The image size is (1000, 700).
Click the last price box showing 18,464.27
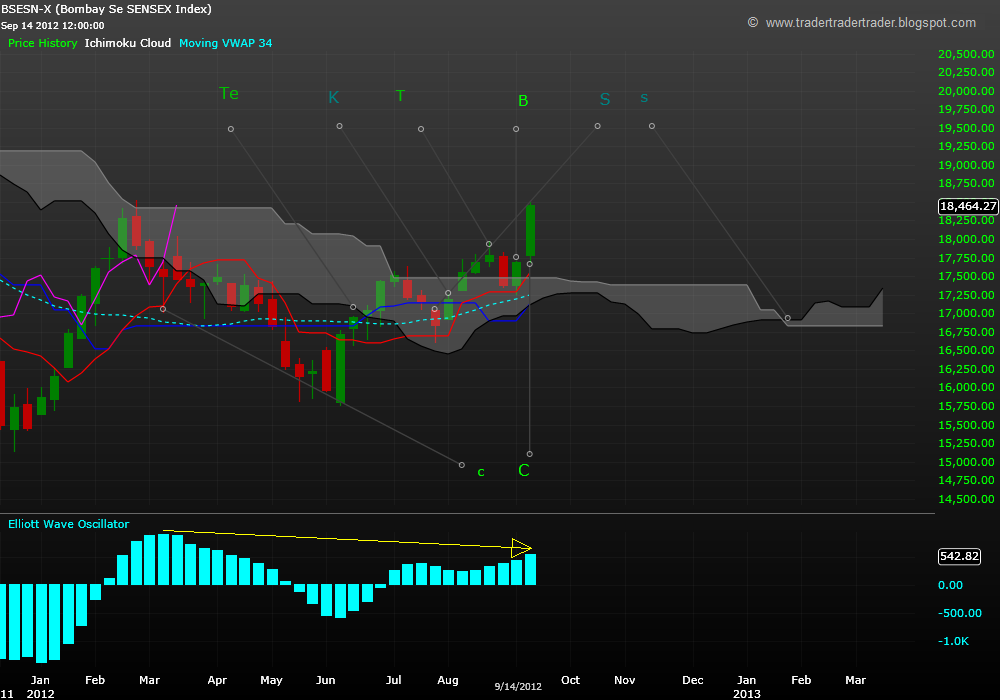pos(966,206)
